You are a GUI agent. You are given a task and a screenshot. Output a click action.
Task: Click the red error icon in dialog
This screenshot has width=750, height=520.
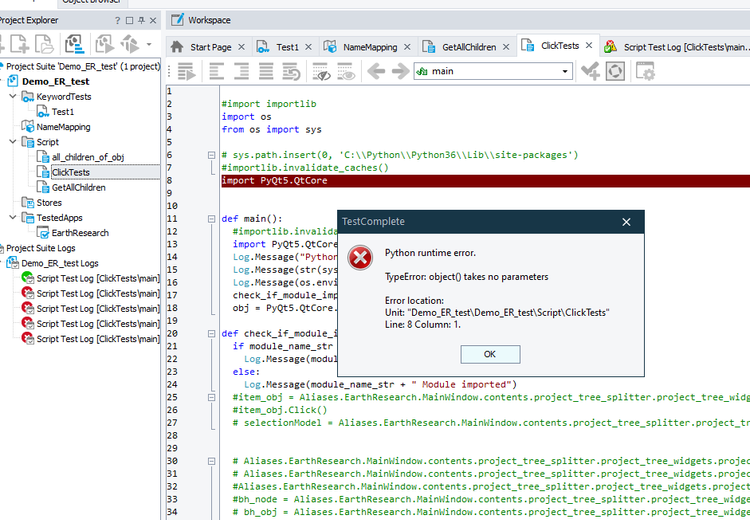359,258
